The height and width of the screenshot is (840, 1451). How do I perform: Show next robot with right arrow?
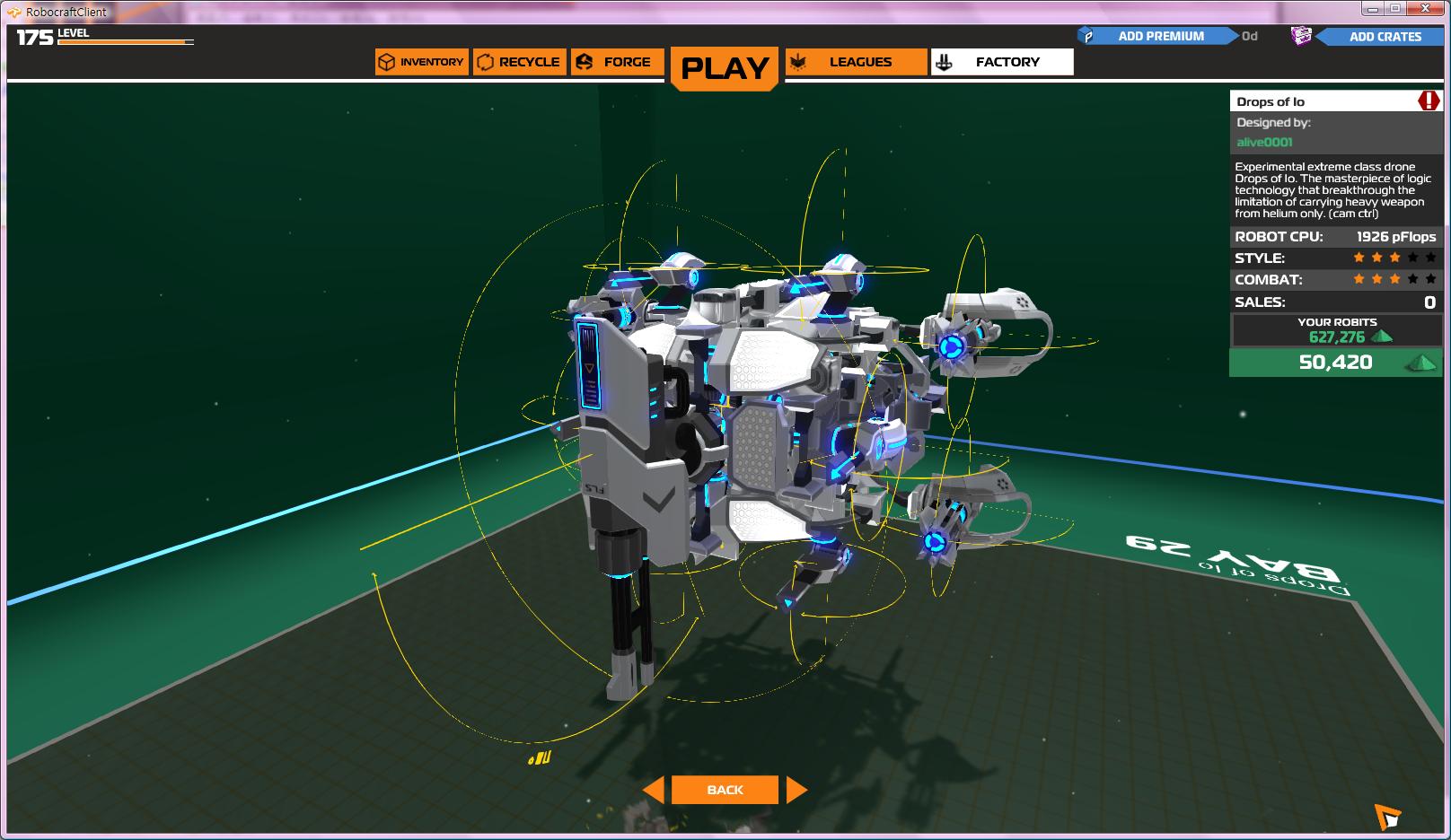[x=796, y=790]
